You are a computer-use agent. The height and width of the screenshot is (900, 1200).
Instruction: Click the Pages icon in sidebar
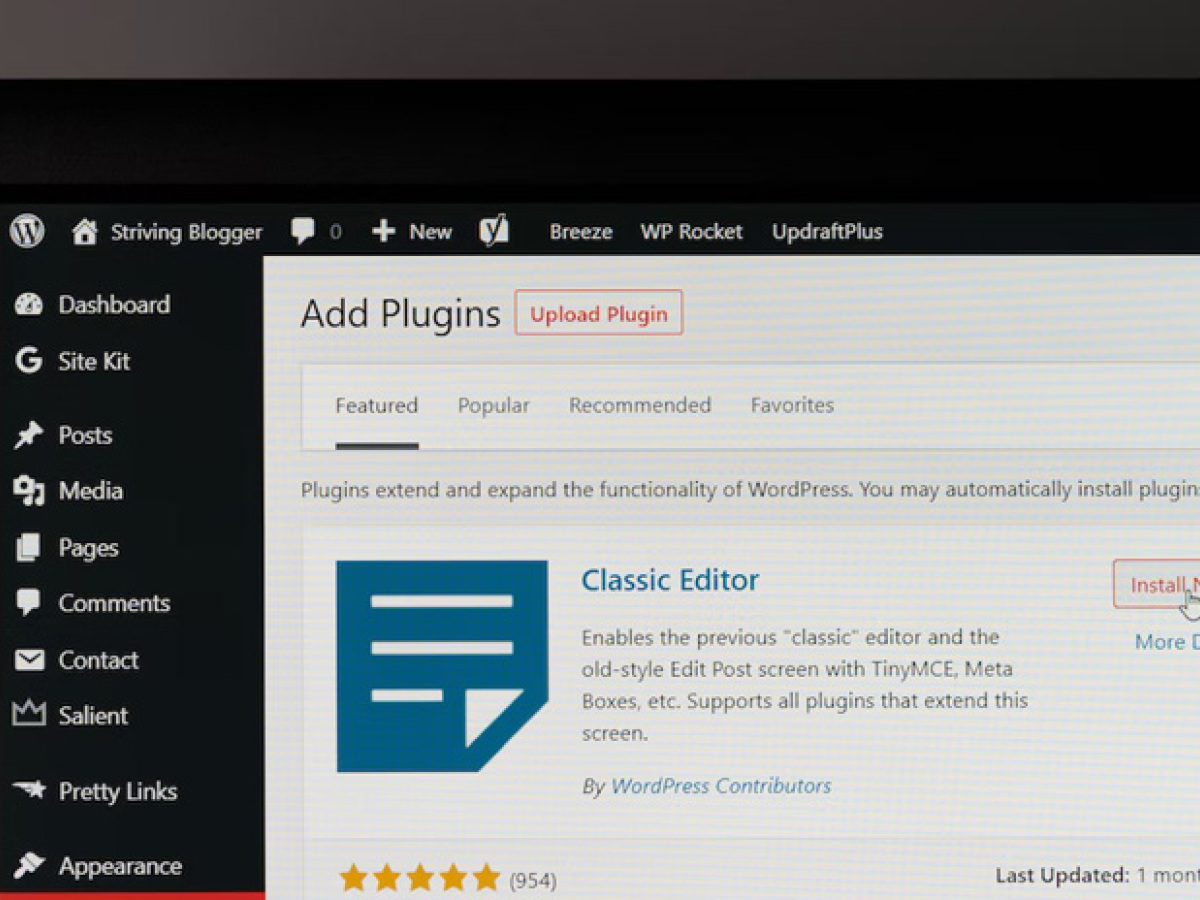pyautogui.click(x=29, y=547)
